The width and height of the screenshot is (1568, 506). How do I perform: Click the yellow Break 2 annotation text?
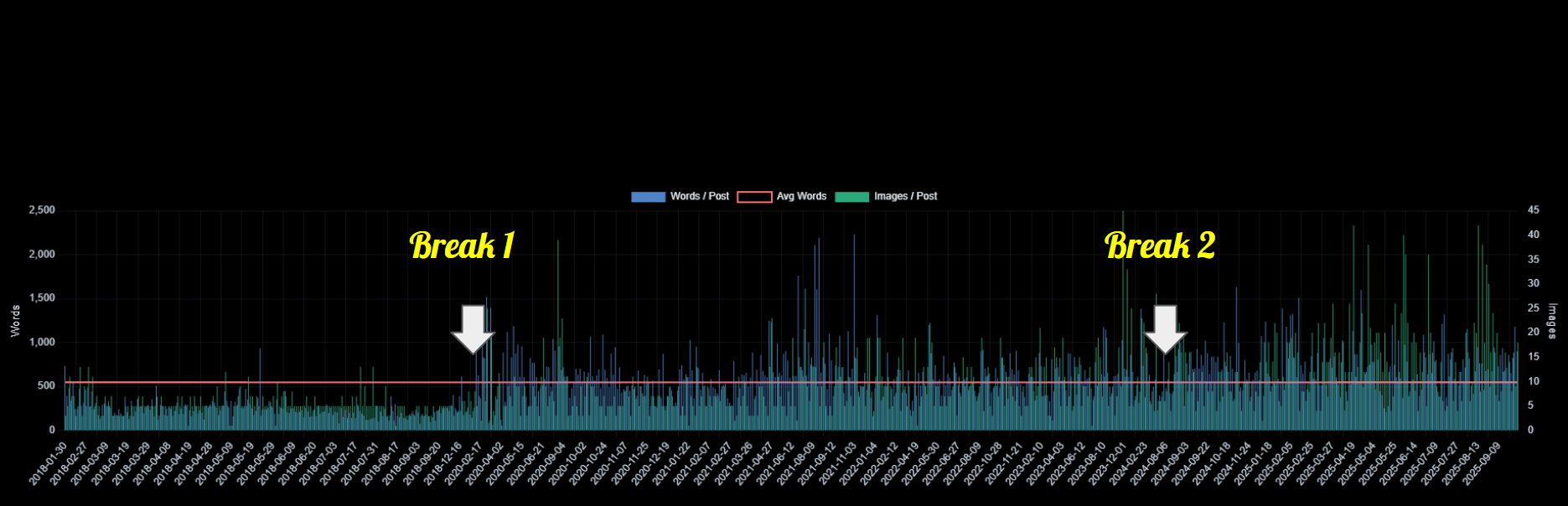pos(1160,245)
